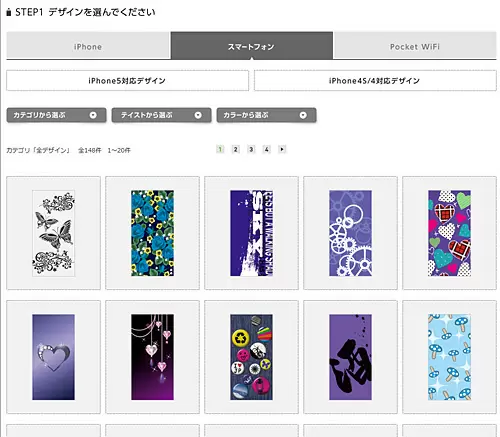Image resolution: width=500 pixels, height=437 pixels.
Task: Switch to the iPhone tab
Action: point(88,46)
